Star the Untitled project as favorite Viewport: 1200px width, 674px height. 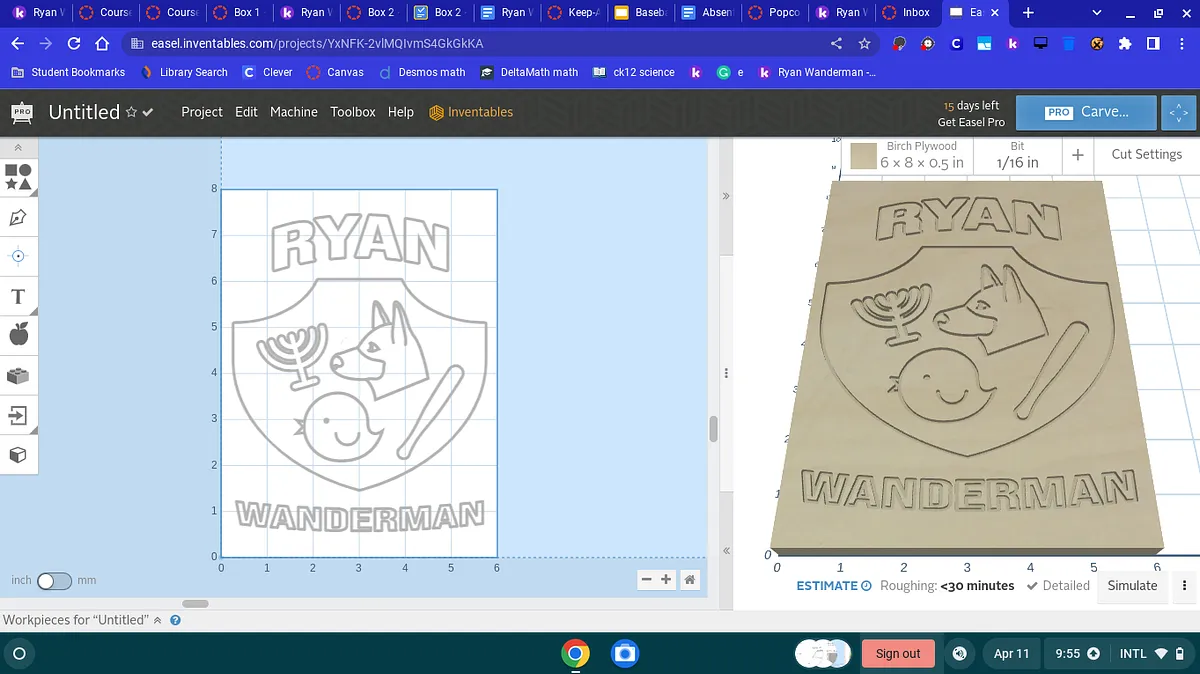click(x=131, y=113)
